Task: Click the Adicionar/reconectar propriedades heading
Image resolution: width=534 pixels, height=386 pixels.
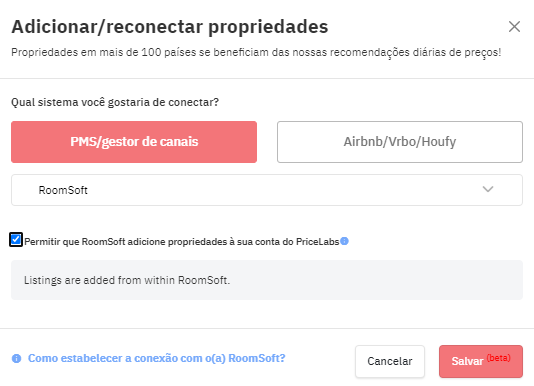Action: 170,27
